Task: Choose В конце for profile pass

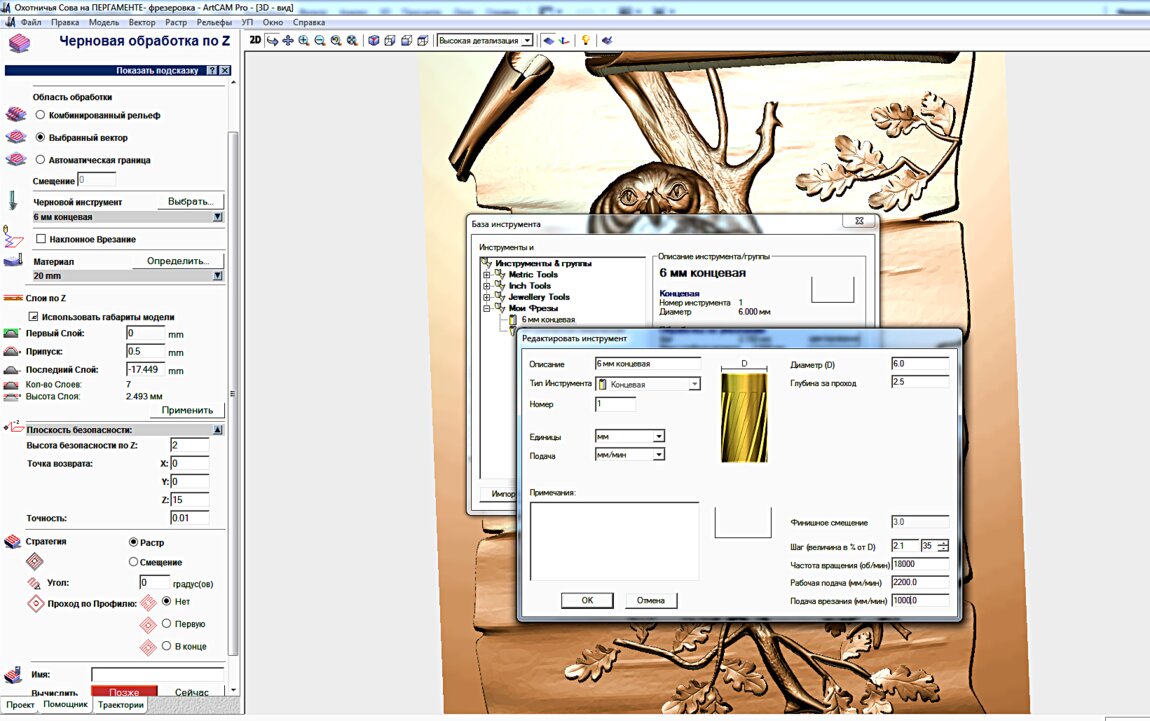Action: click(166, 645)
